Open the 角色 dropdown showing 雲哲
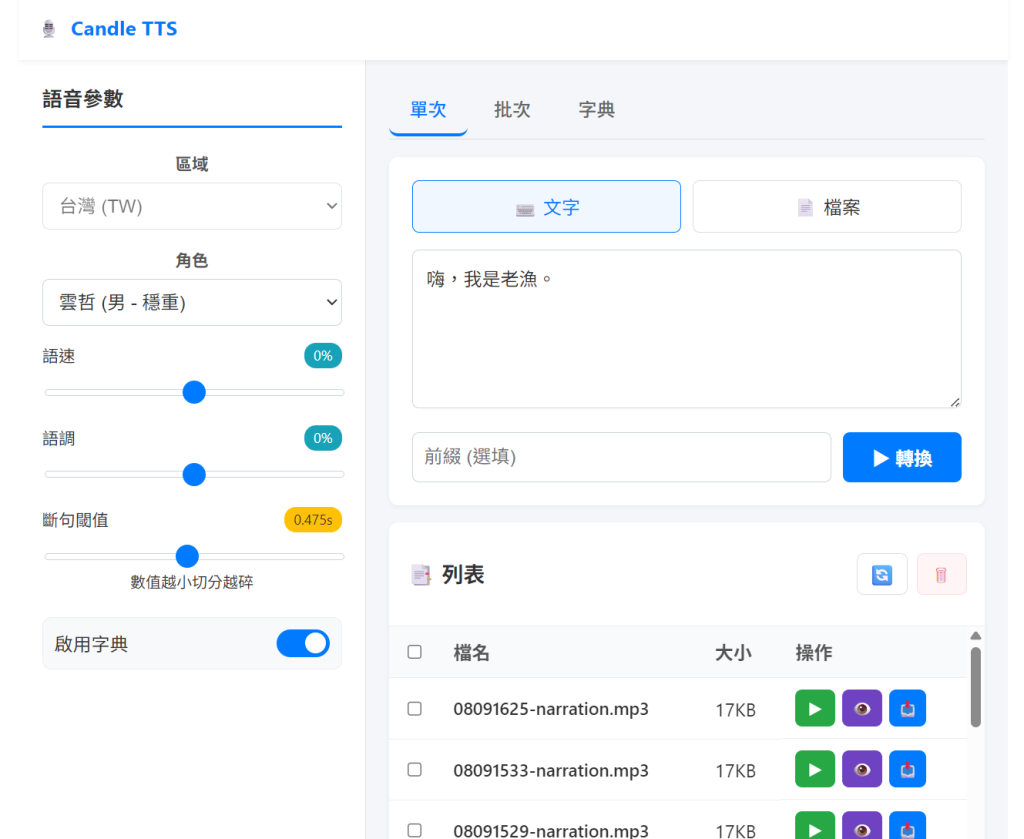 tap(192, 302)
